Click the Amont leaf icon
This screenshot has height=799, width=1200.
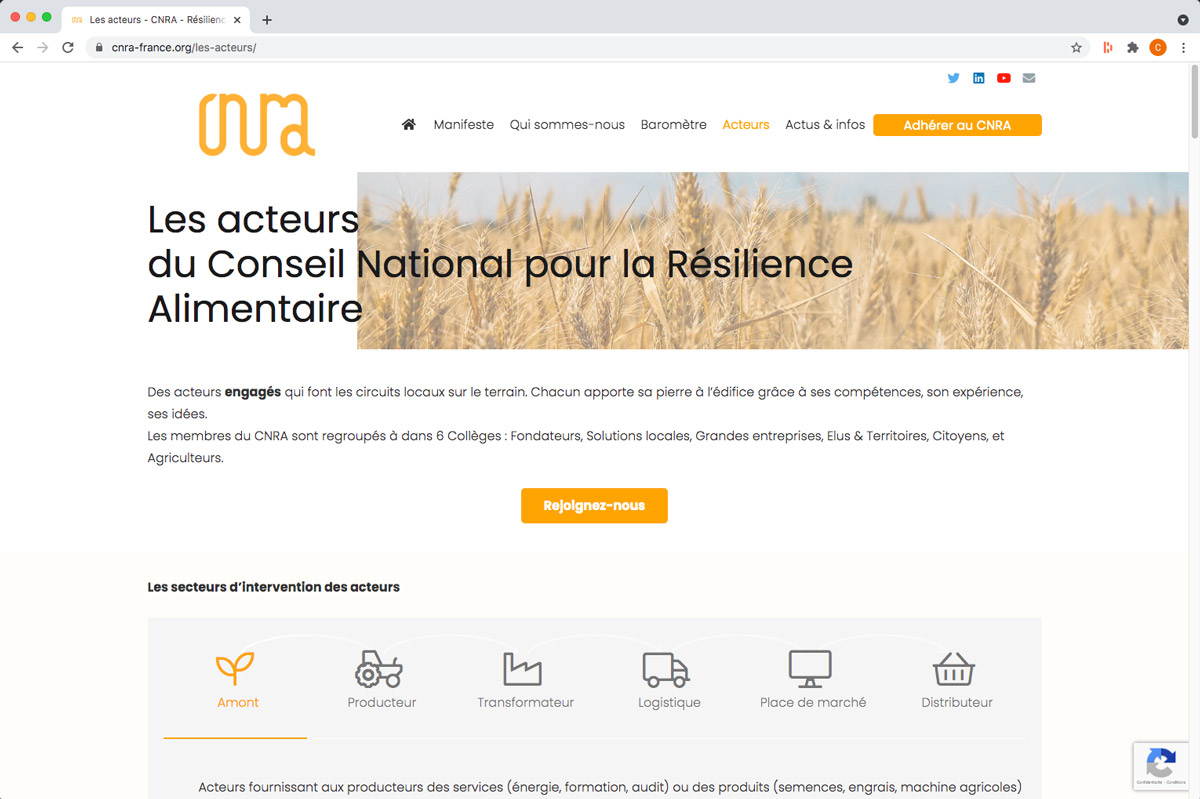[x=237, y=665]
